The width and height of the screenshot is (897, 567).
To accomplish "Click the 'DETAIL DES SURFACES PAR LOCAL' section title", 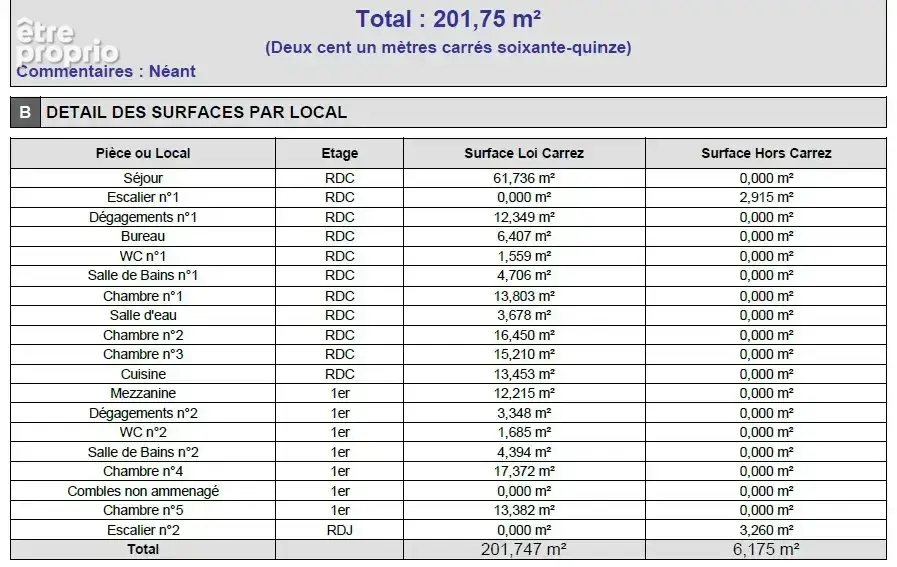I will (x=197, y=112).
